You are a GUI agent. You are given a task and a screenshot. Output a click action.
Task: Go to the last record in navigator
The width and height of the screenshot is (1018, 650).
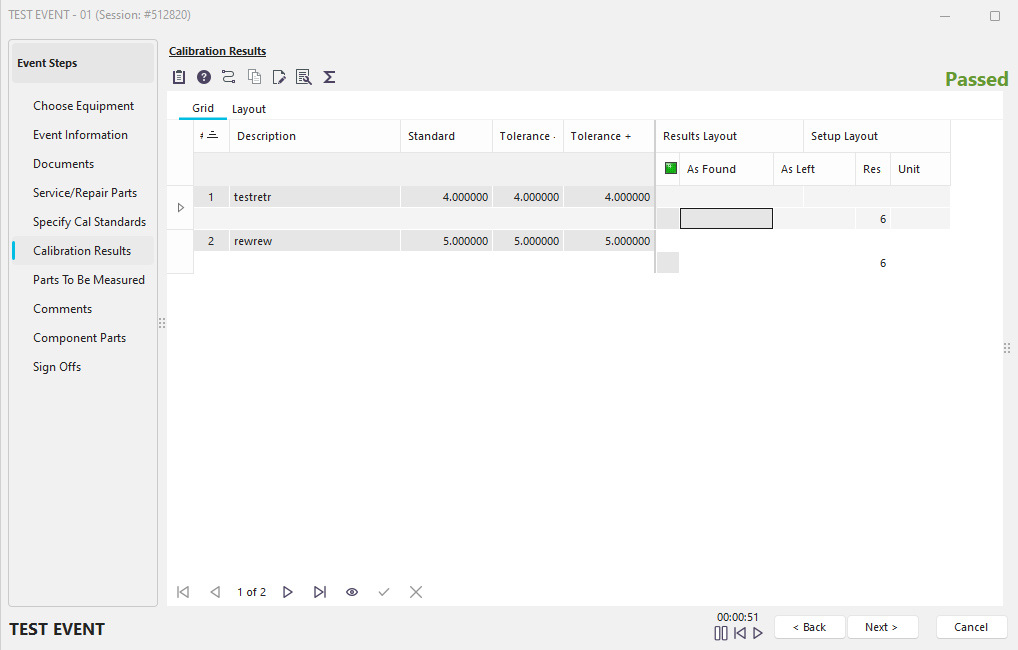click(x=320, y=592)
